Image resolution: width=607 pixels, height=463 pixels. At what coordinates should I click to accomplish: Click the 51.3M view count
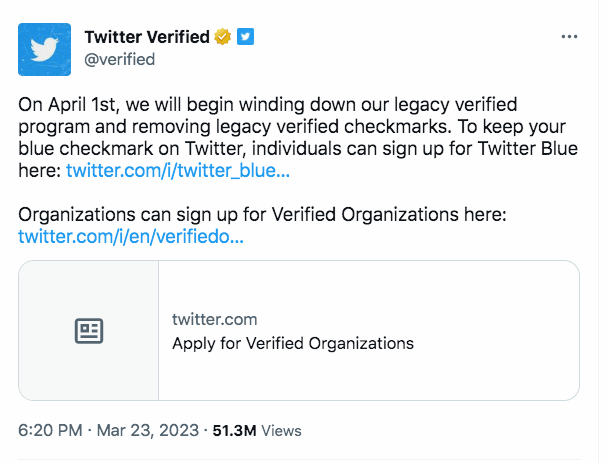pyautogui.click(x=234, y=430)
